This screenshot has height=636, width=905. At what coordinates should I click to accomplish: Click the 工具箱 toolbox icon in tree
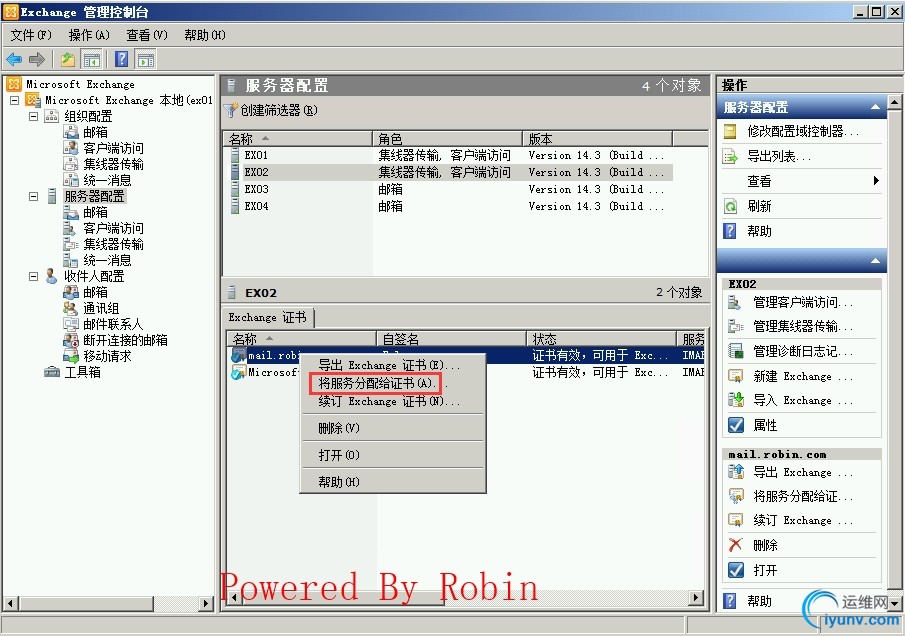[52, 372]
